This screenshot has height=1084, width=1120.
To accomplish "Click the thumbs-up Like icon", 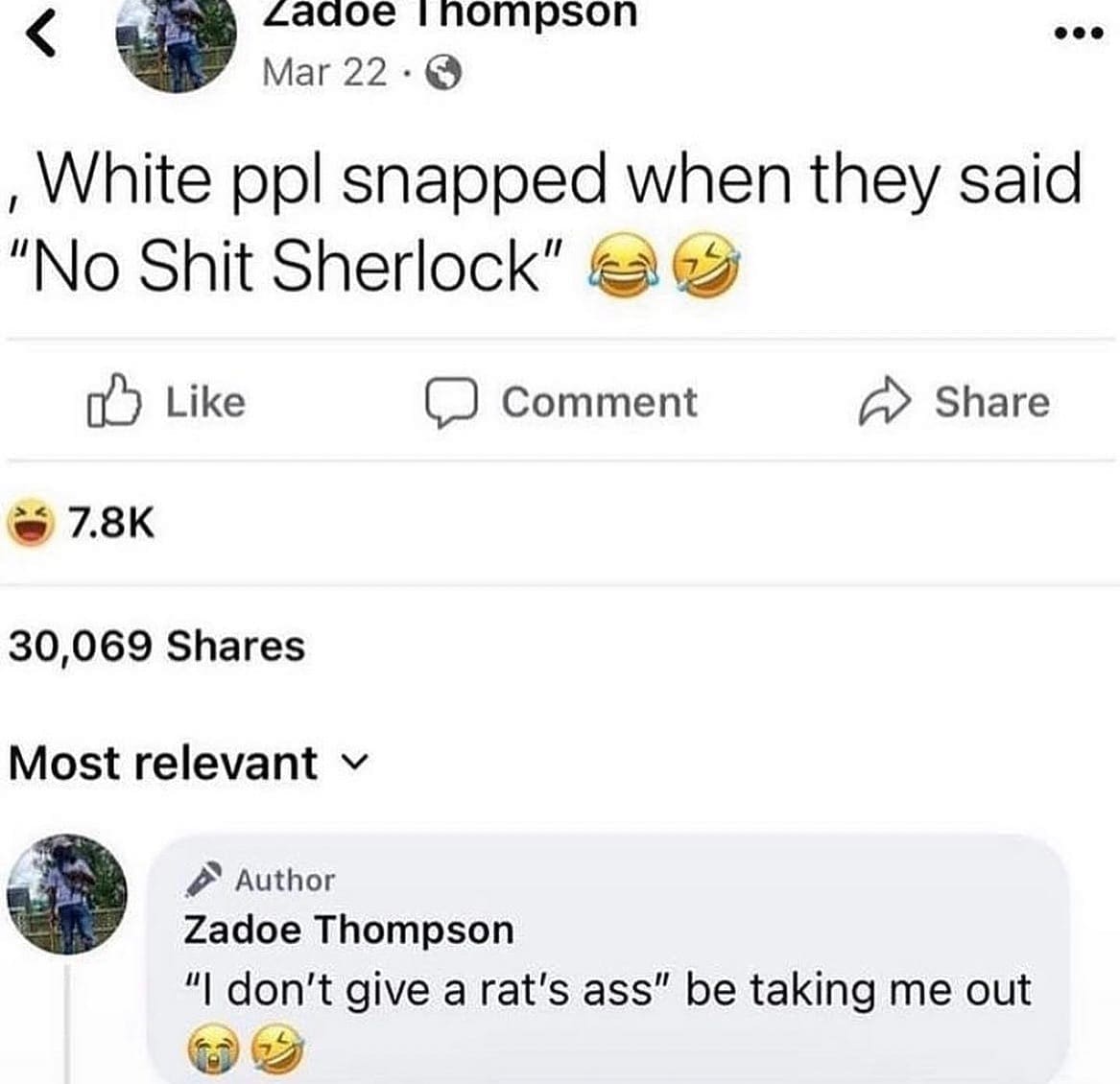I will coord(113,401).
